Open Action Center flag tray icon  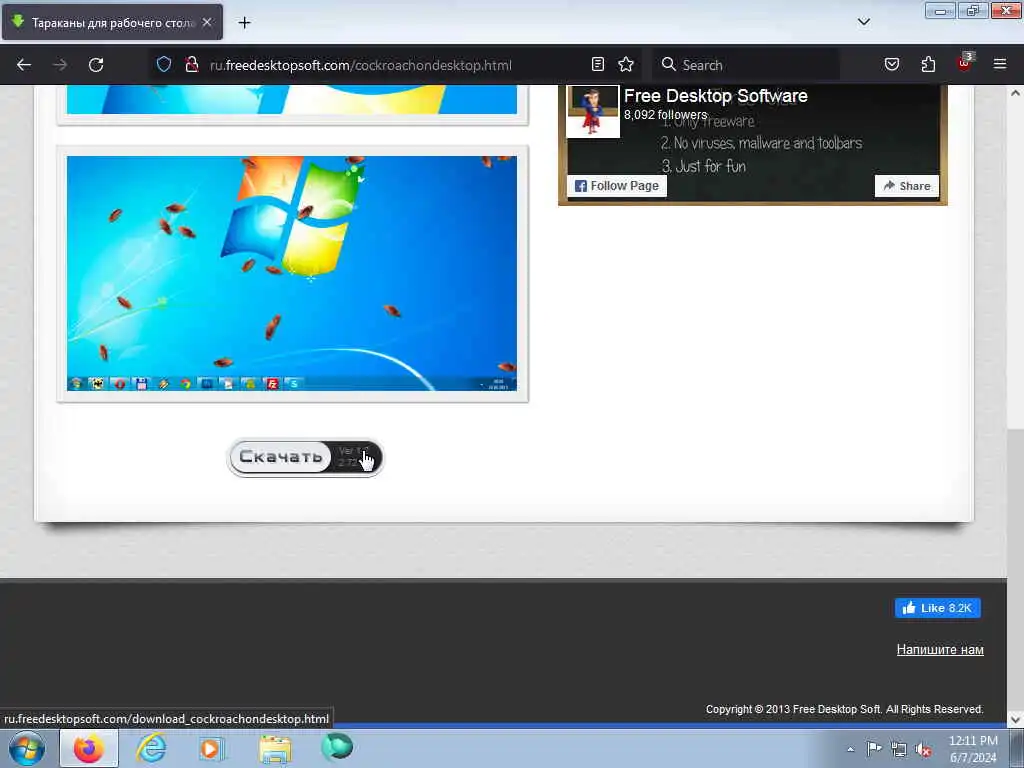[874, 748]
